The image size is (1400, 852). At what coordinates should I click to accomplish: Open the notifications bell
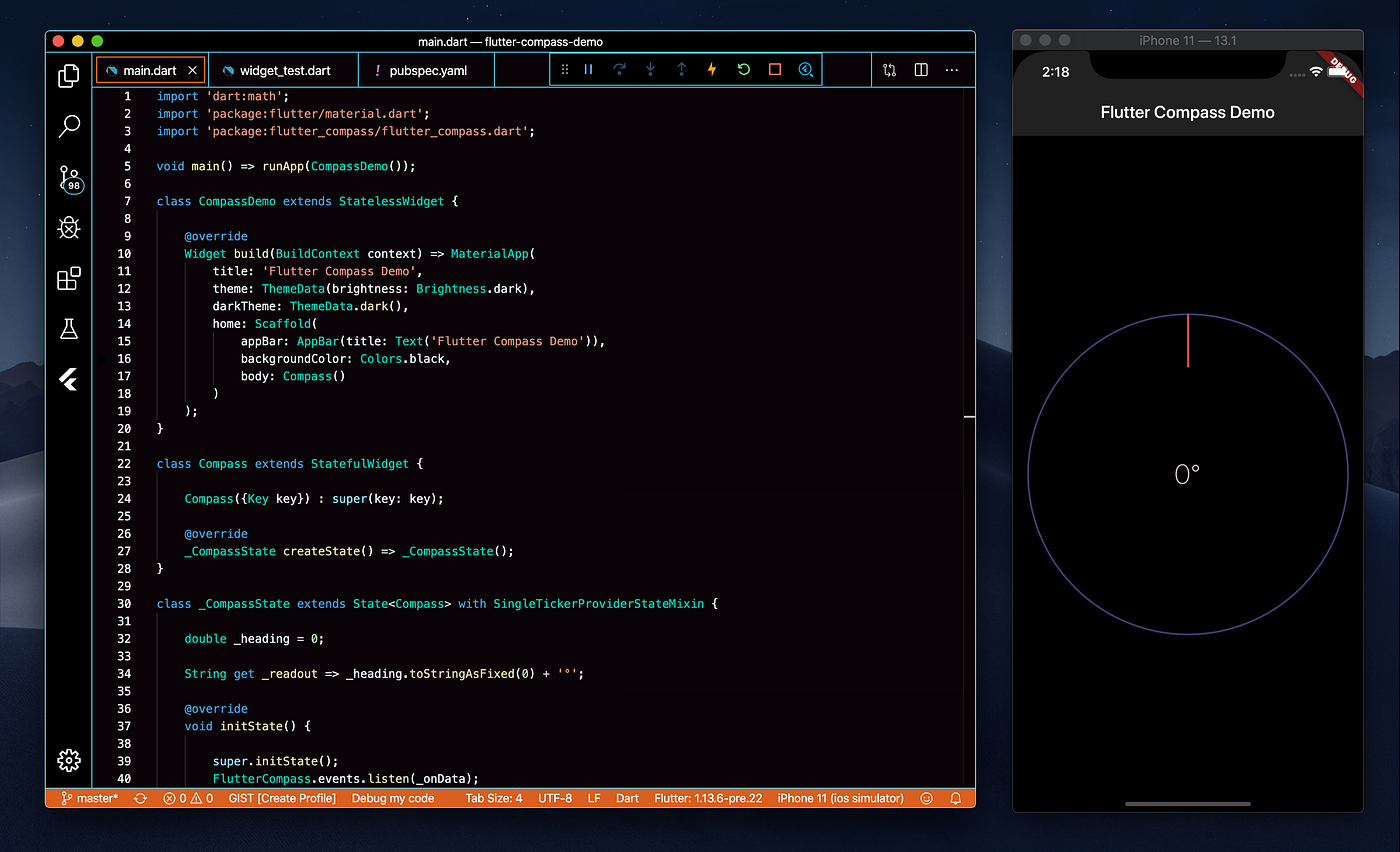point(955,798)
